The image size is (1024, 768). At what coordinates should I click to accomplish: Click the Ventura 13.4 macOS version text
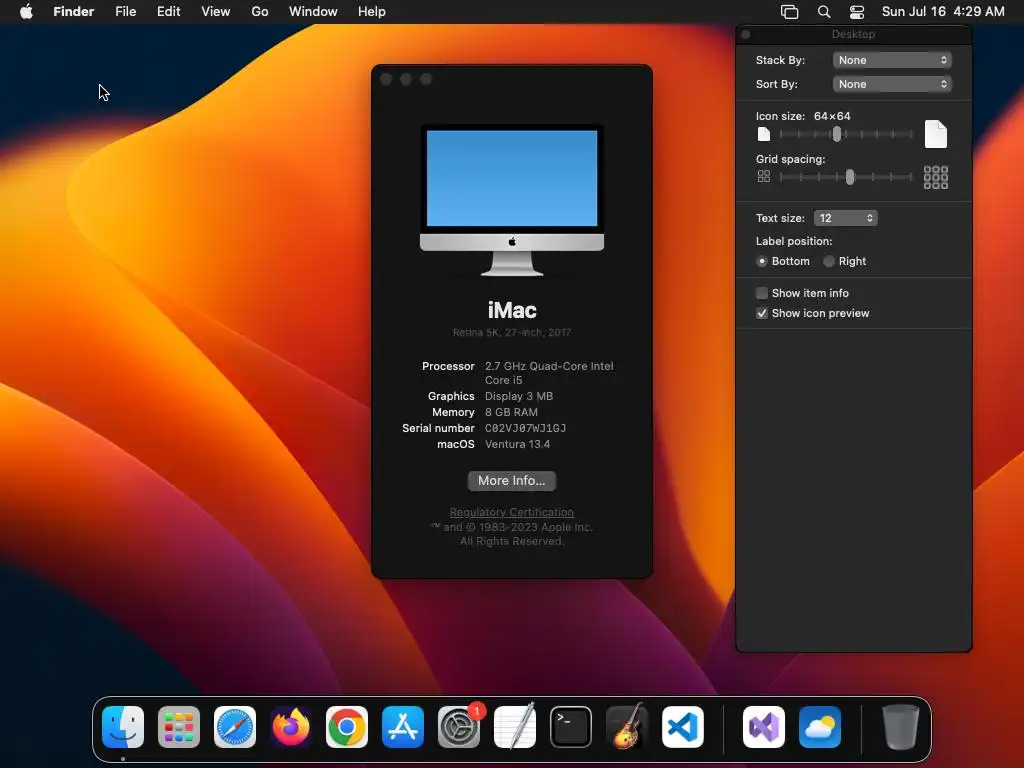[x=517, y=444]
